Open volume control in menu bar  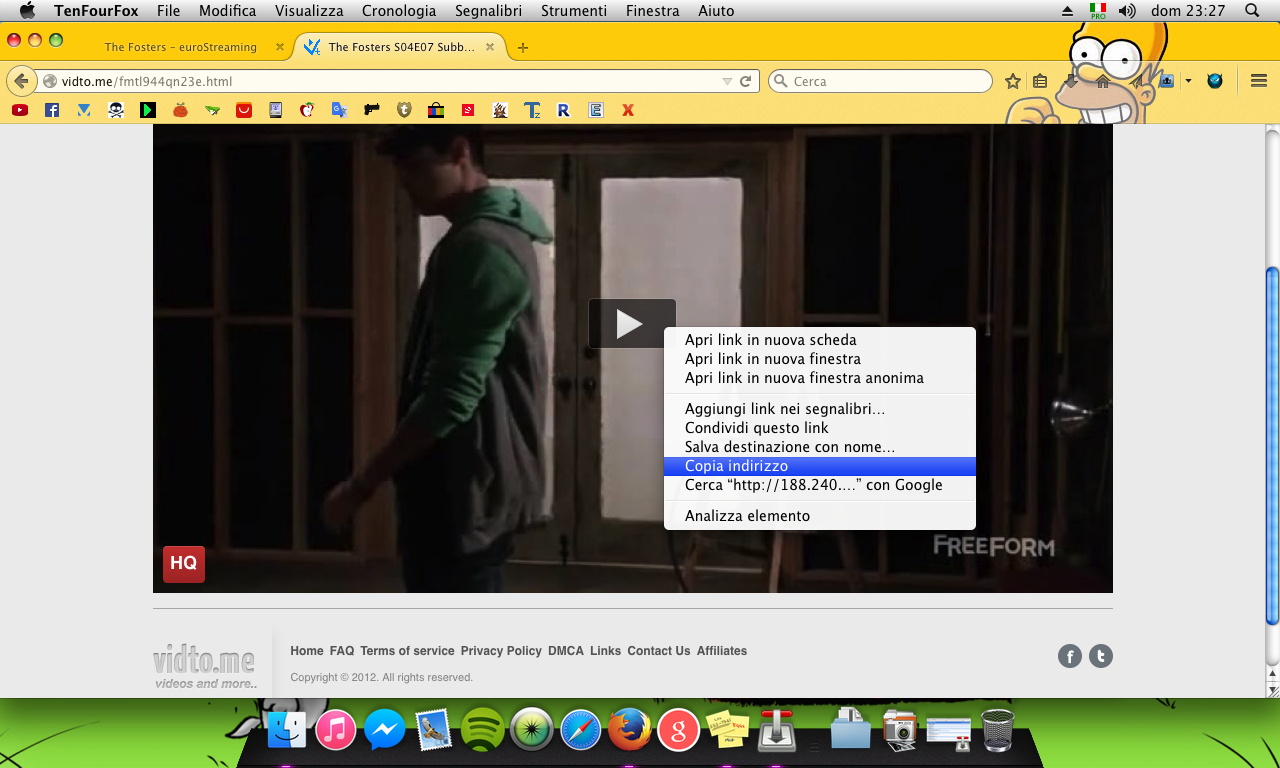pyautogui.click(x=1127, y=11)
